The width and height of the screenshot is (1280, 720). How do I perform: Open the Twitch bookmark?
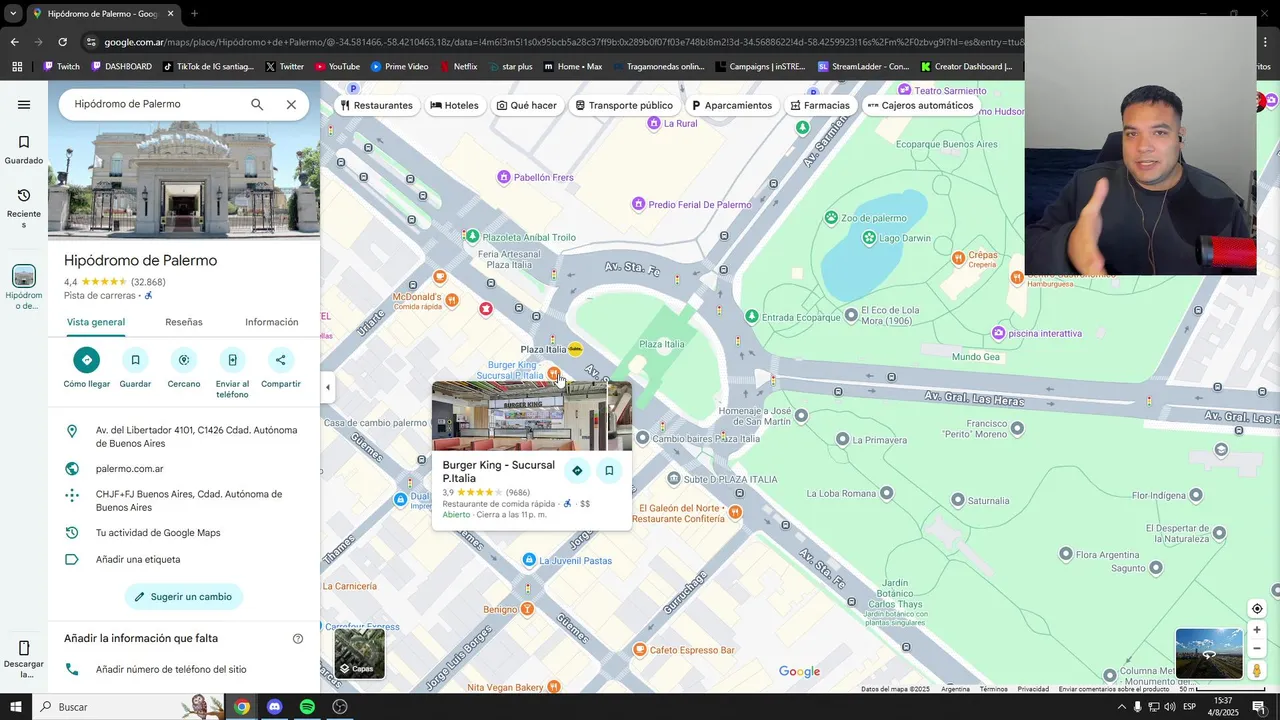[61, 67]
